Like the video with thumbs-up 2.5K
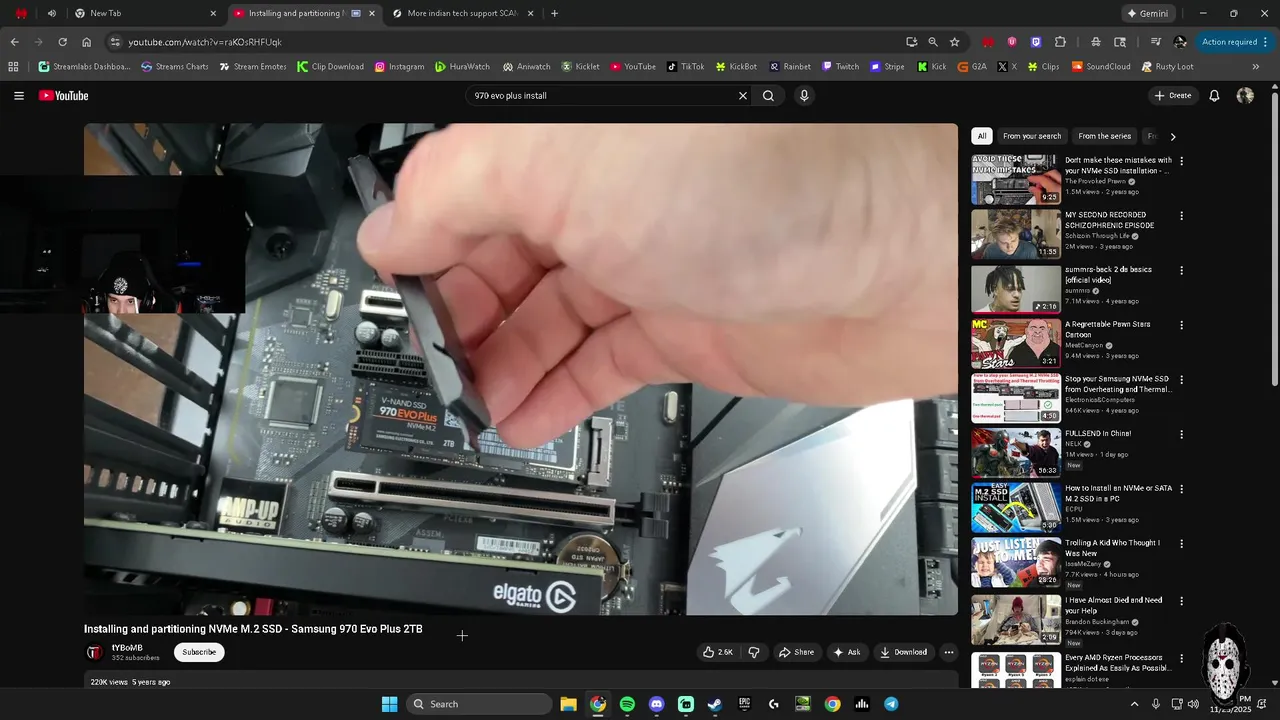The image size is (1280, 720). coord(718,652)
